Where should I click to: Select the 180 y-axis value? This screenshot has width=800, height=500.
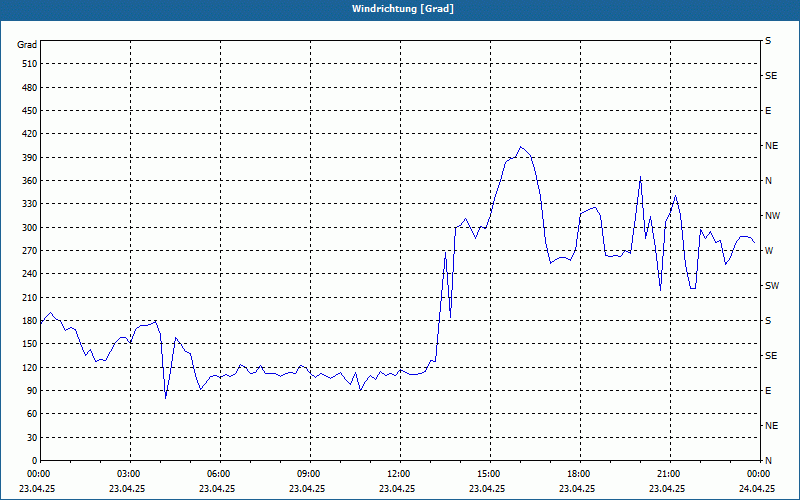pyautogui.click(x=30, y=320)
